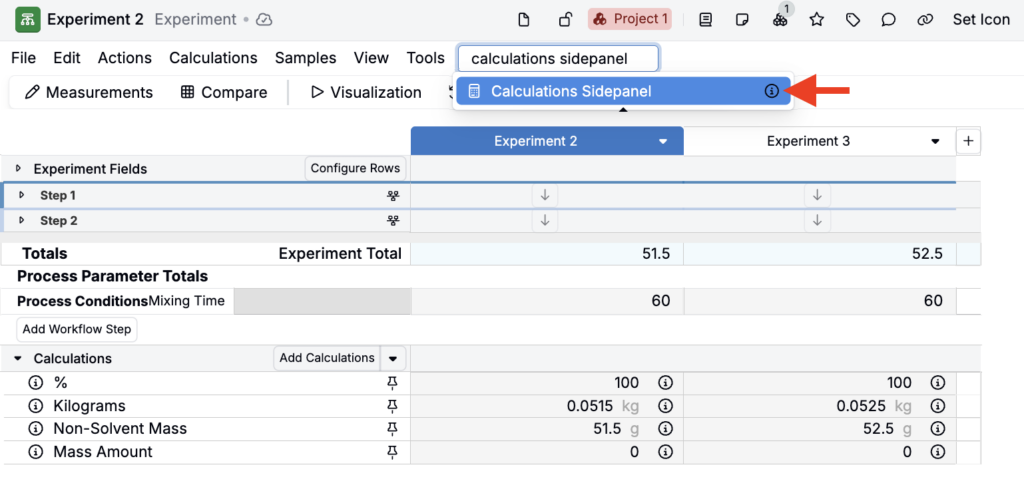Open Experiment 3 column dropdown arrow
This screenshot has width=1024, height=499.
pos(935,142)
